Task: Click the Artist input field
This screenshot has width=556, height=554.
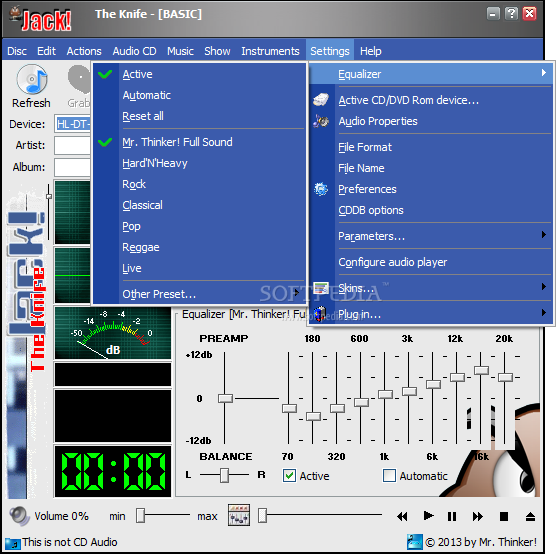Action: [x=73, y=145]
